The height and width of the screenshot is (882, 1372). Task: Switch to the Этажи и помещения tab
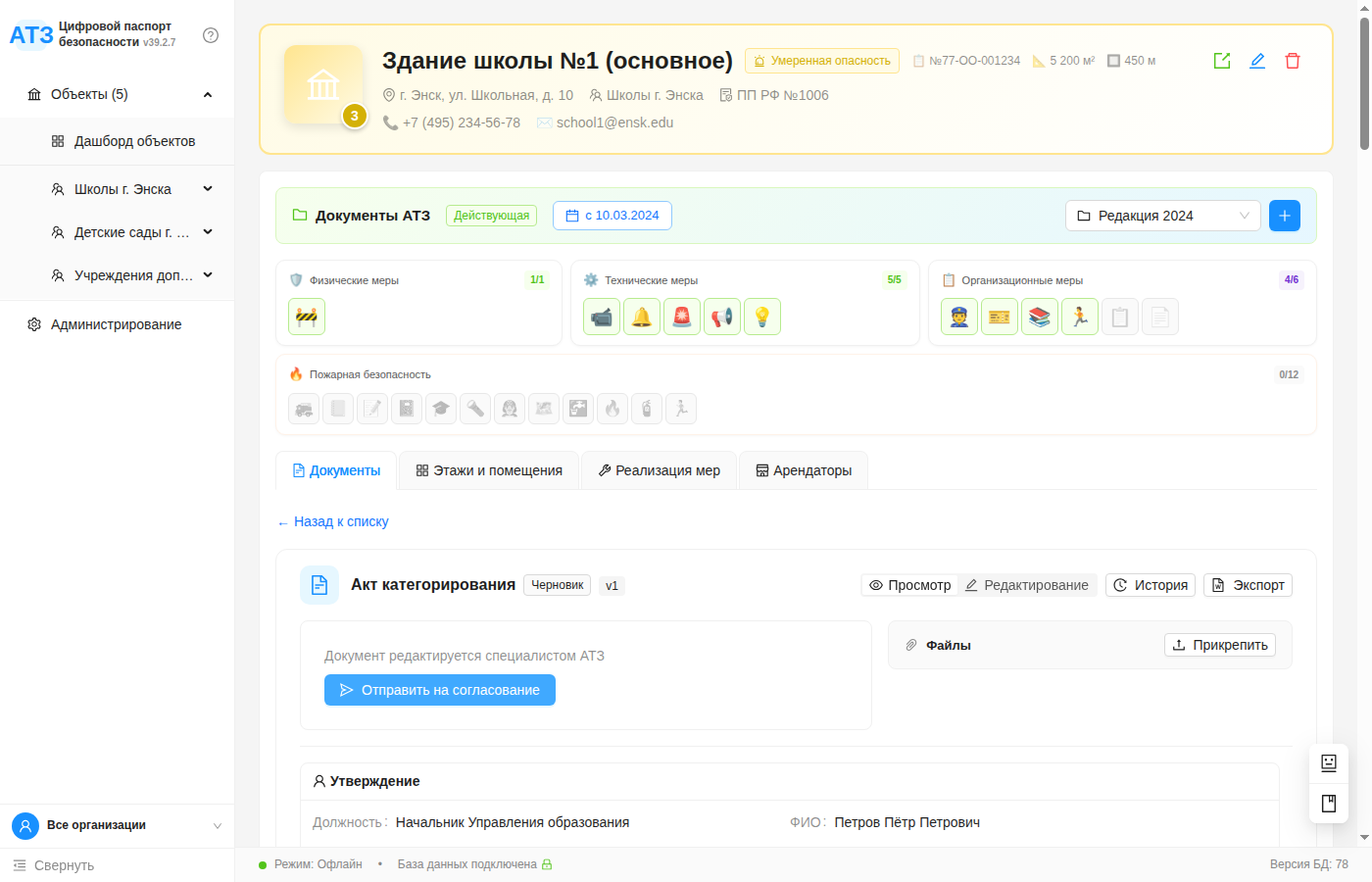click(x=488, y=470)
